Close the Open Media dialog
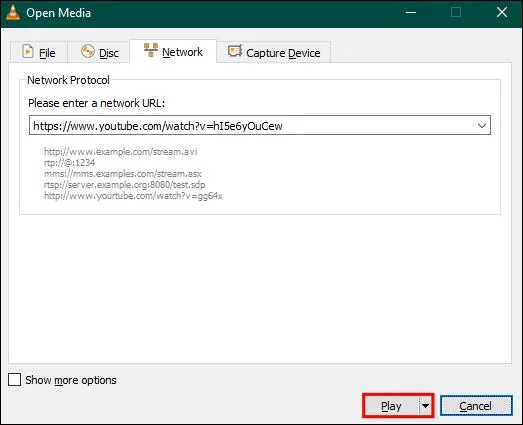The width and height of the screenshot is (523, 425). (x=502, y=13)
